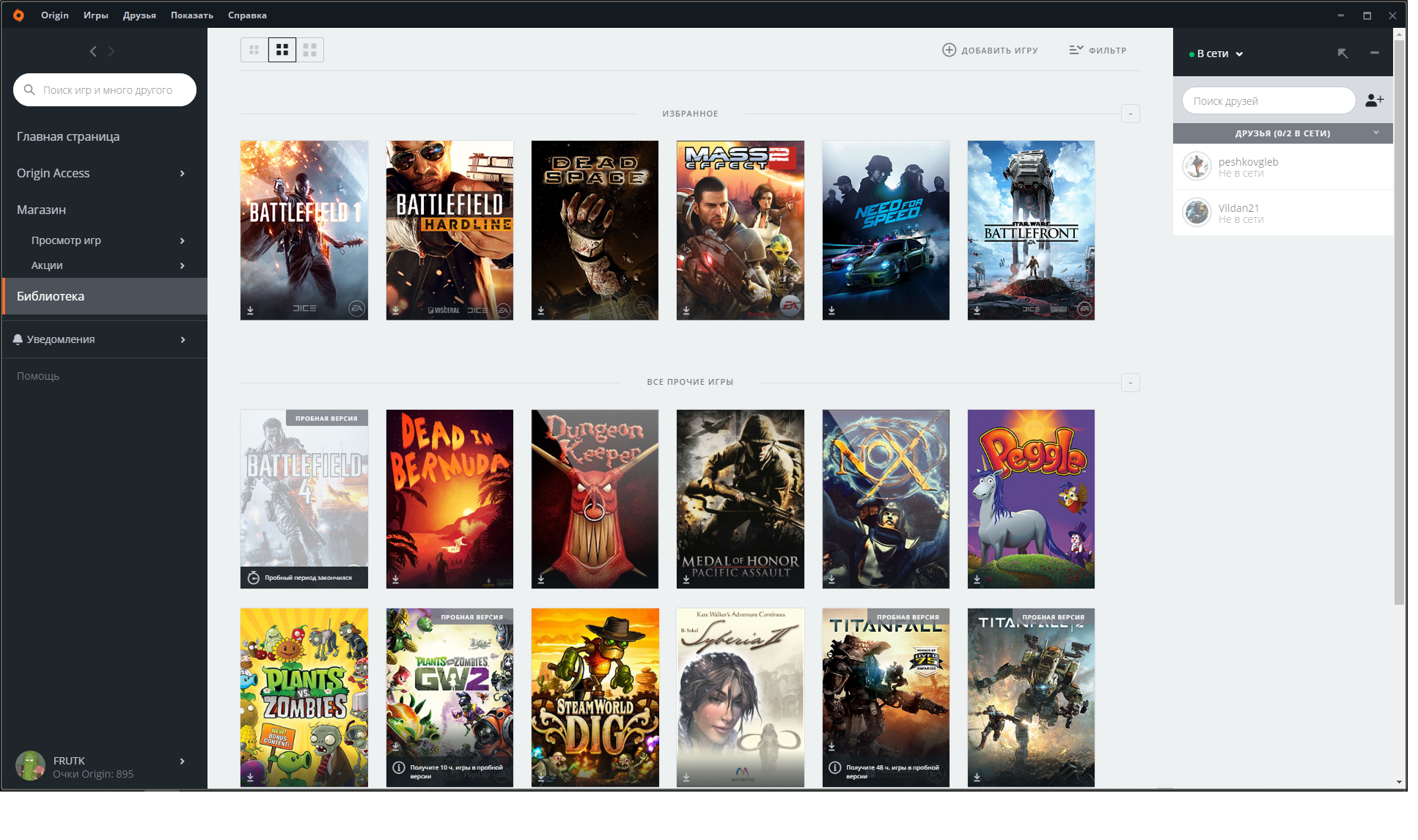Click info icon on Titanfall trial
Viewport: 1418px width, 840px height.
(x=834, y=767)
